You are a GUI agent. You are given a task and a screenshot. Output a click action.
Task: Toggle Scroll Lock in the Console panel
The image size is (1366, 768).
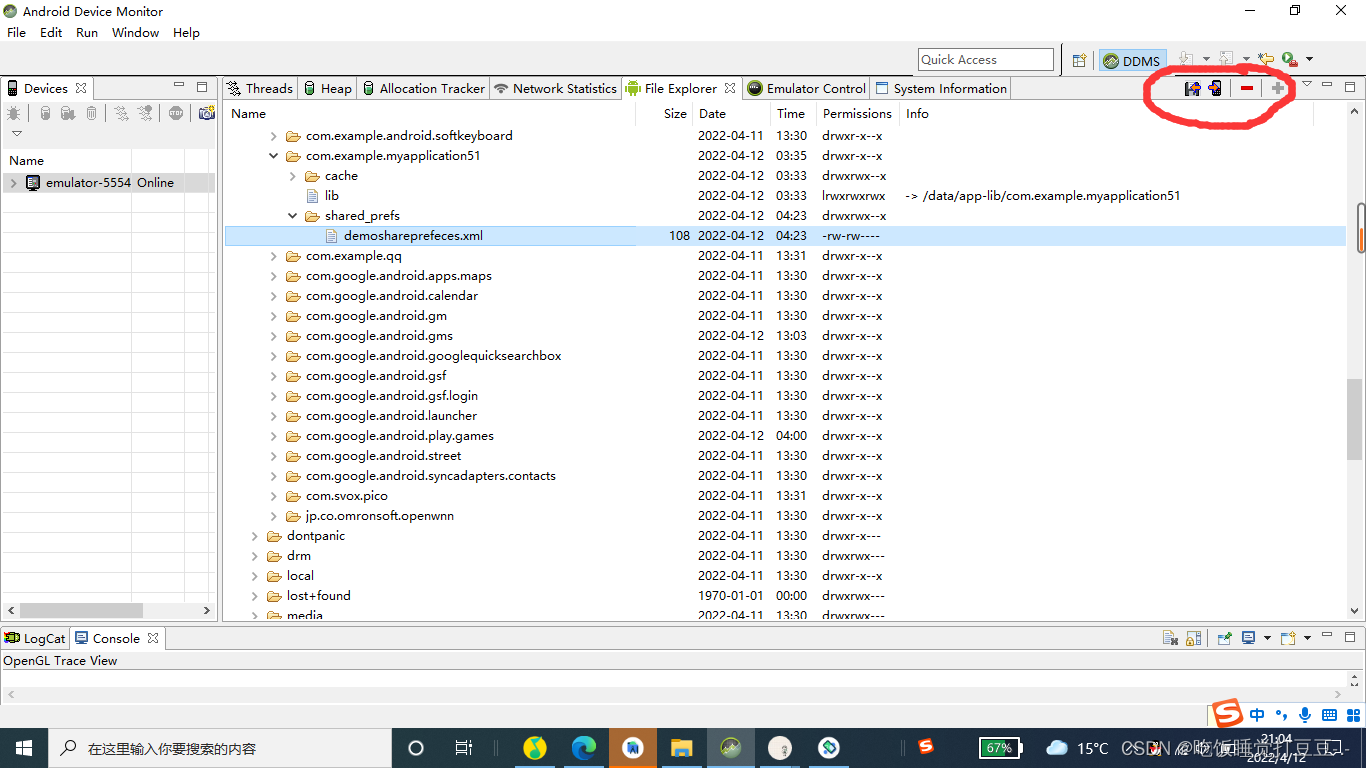point(1194,636)
